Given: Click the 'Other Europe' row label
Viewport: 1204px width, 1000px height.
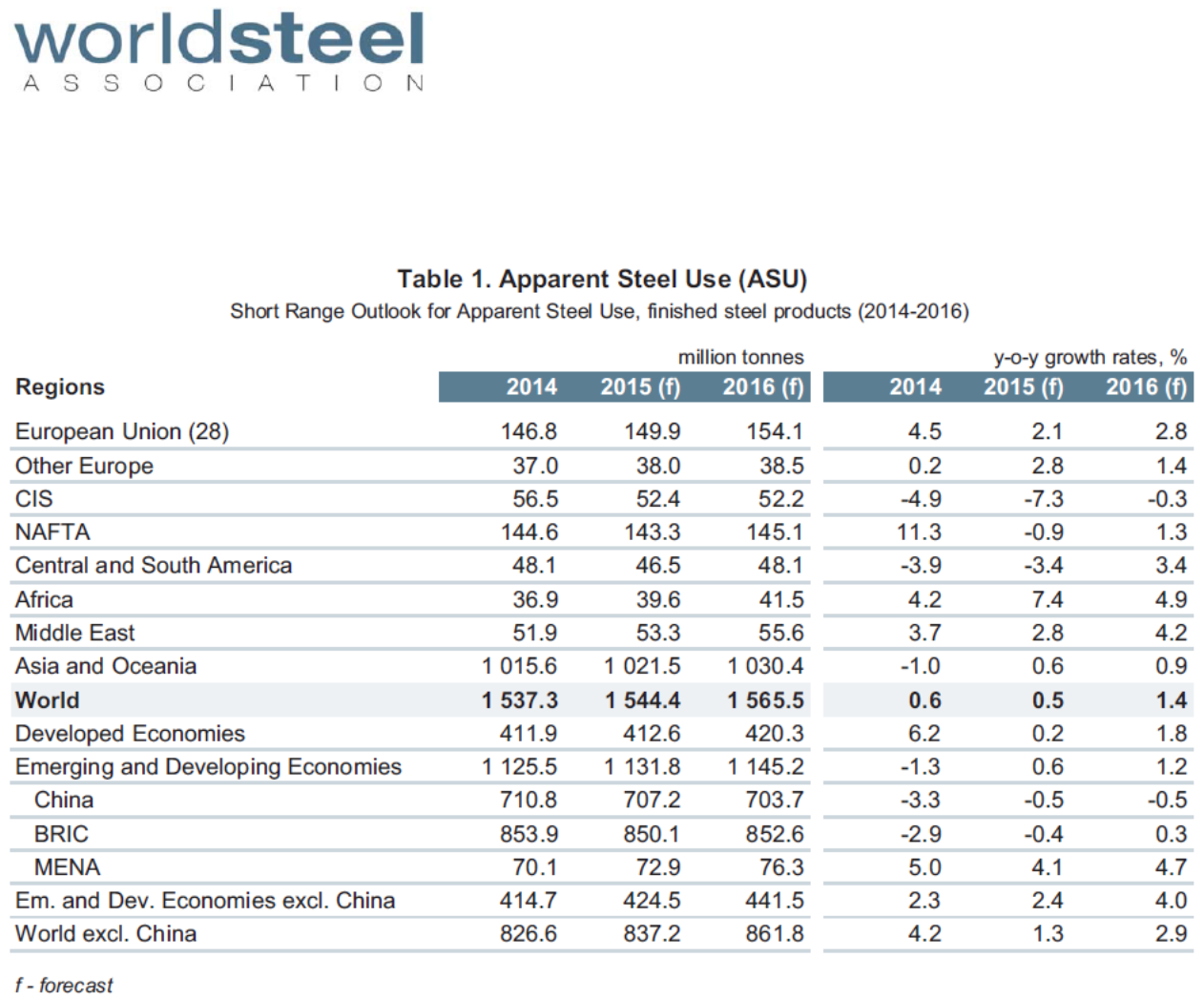Looking at the screenshot, I should pos(84,466).
